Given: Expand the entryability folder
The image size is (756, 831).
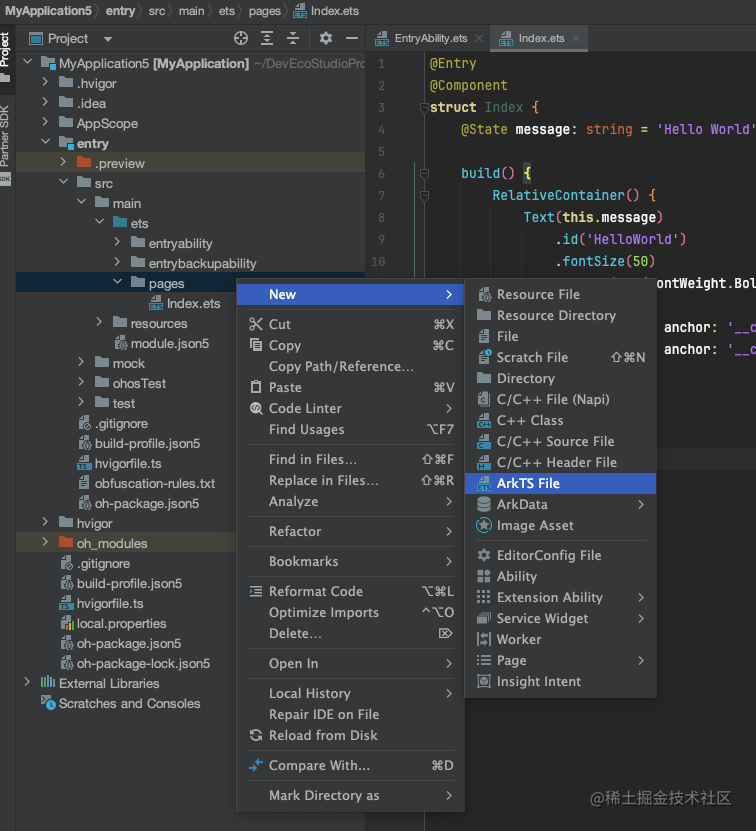Looking at the screenshot, I should pos(118,243).
